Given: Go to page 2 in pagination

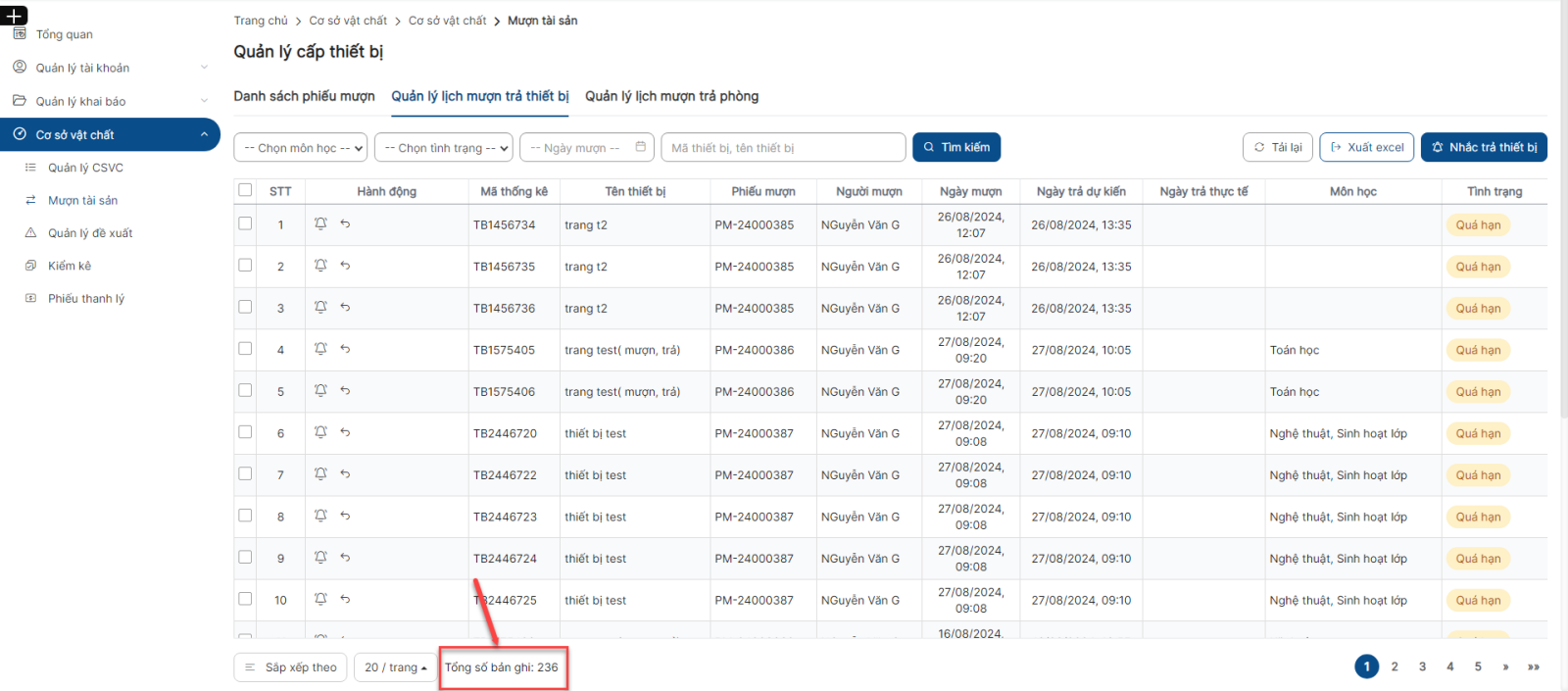Looking at the screenshot, I should [x=1395, y=666].
